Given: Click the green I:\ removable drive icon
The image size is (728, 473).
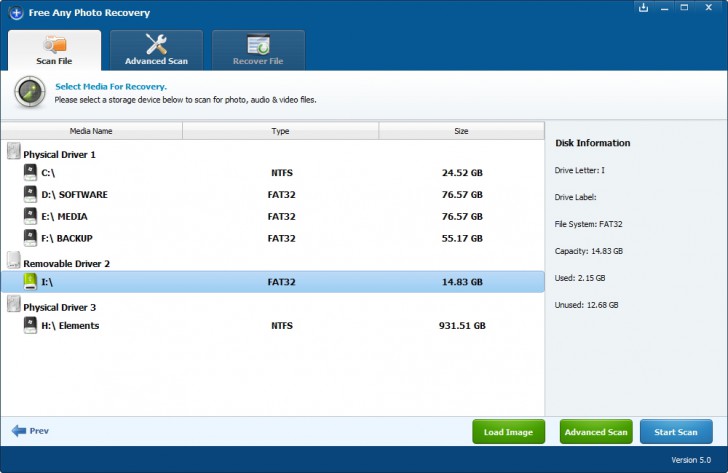Looking at the screenshot, I should click(x=30, y=281).
